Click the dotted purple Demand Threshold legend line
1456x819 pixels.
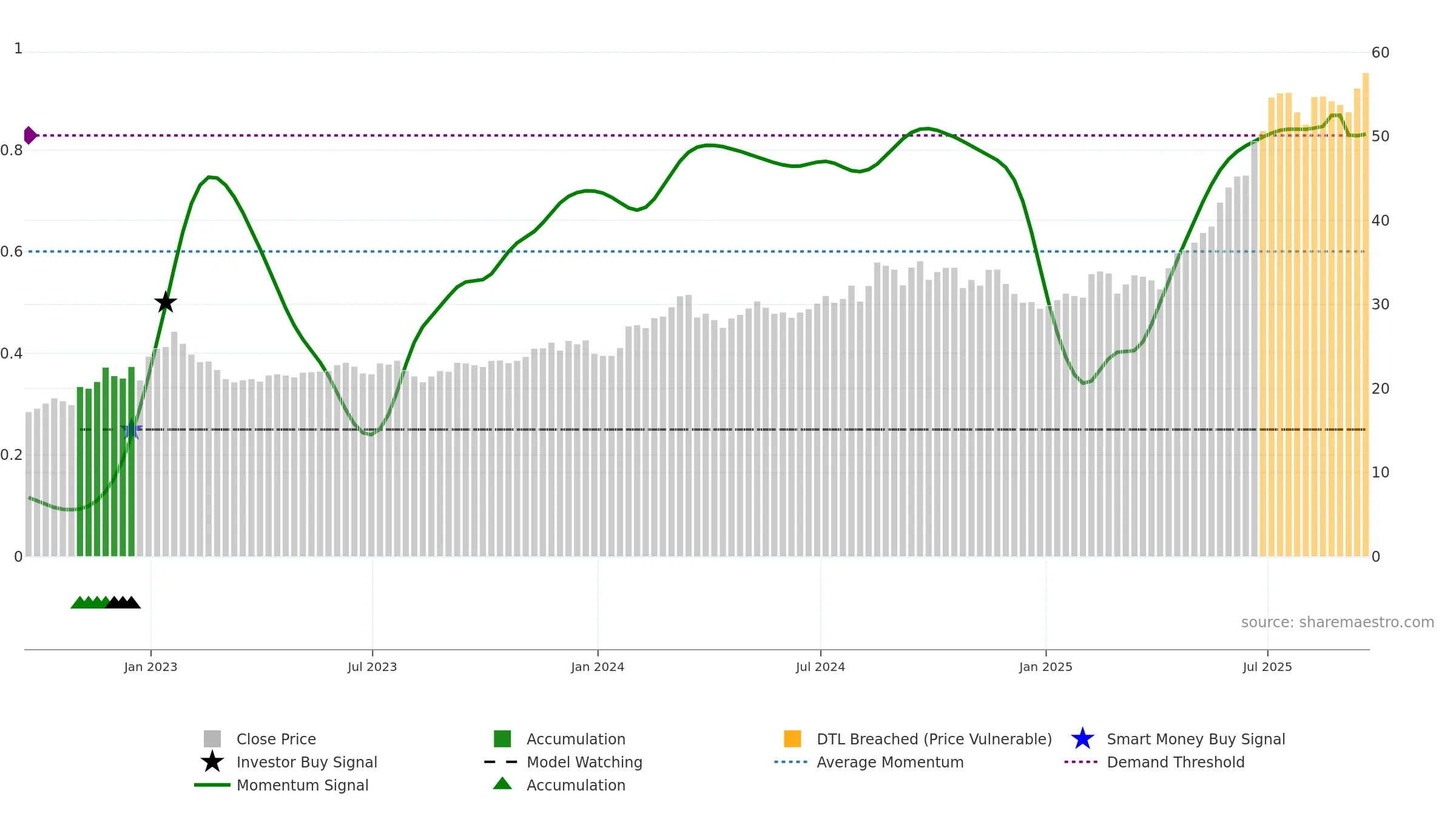click(1081, 762)
